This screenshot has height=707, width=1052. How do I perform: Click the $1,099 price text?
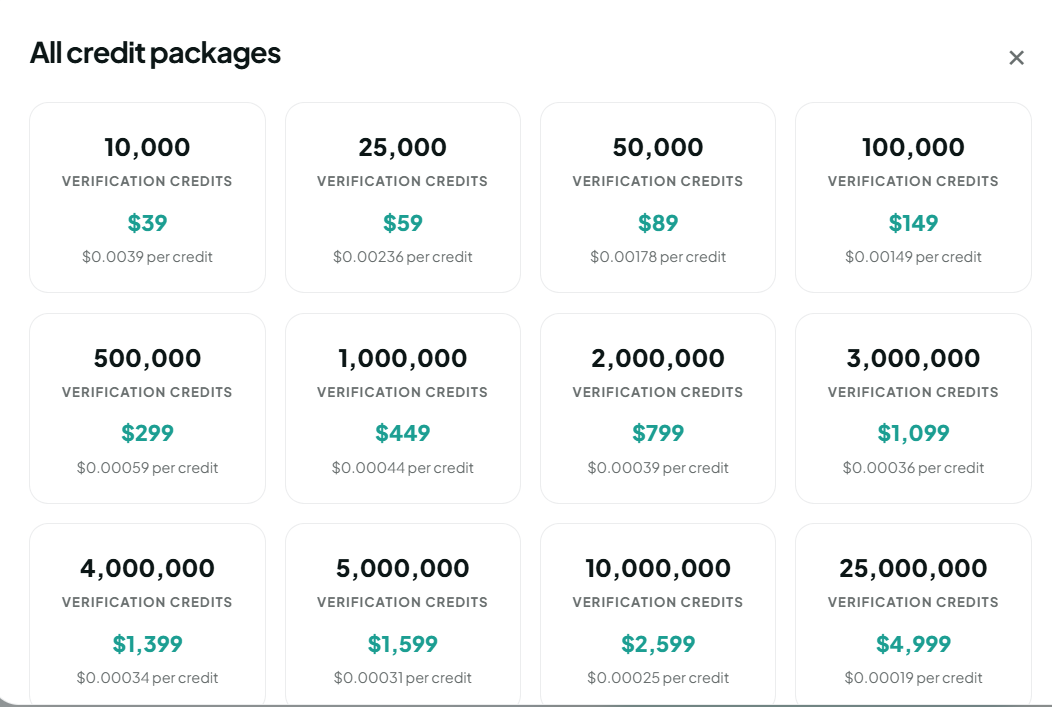point(913,433)
